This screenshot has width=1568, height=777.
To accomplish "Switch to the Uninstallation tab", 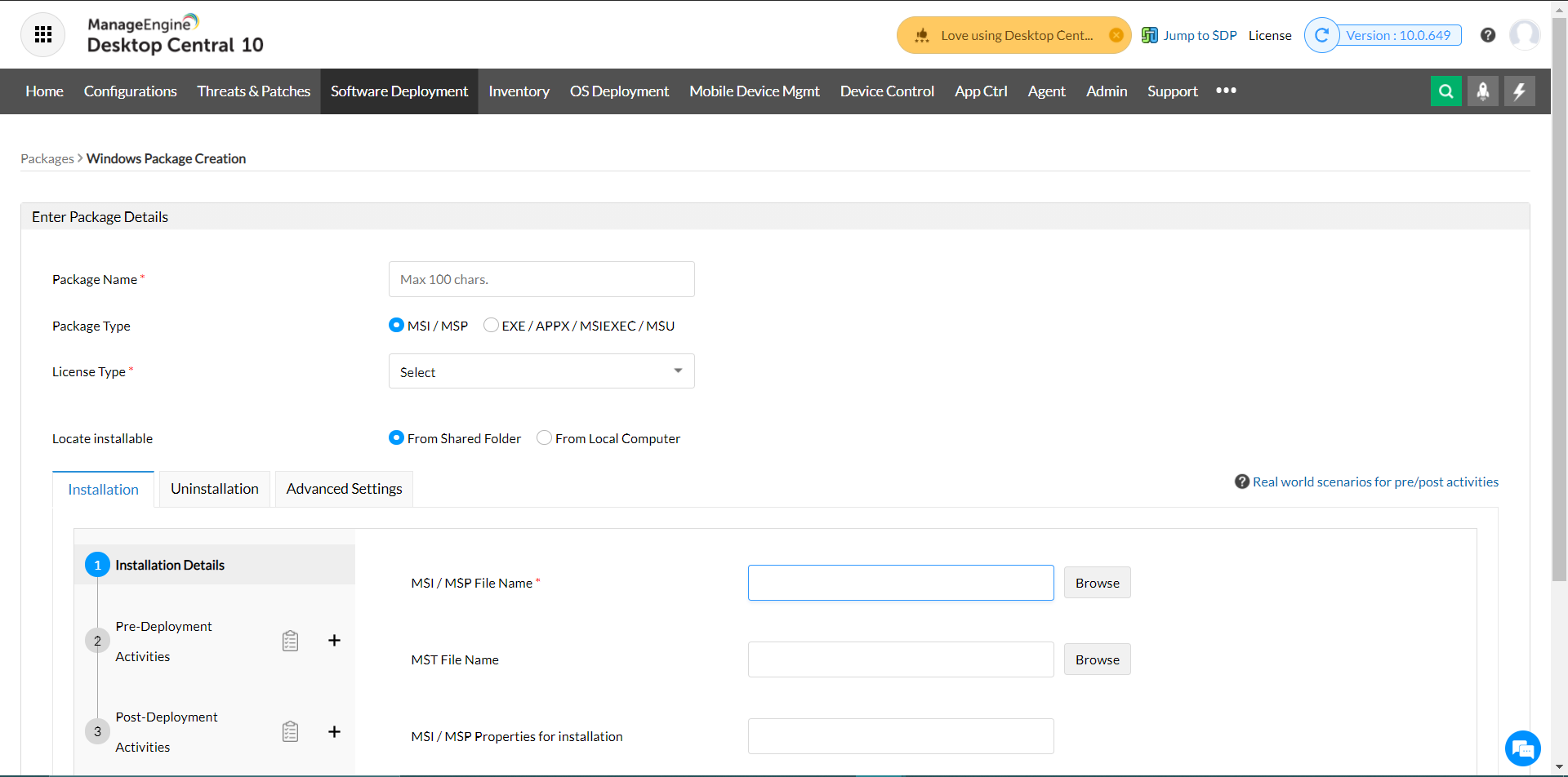I will 214,489.
